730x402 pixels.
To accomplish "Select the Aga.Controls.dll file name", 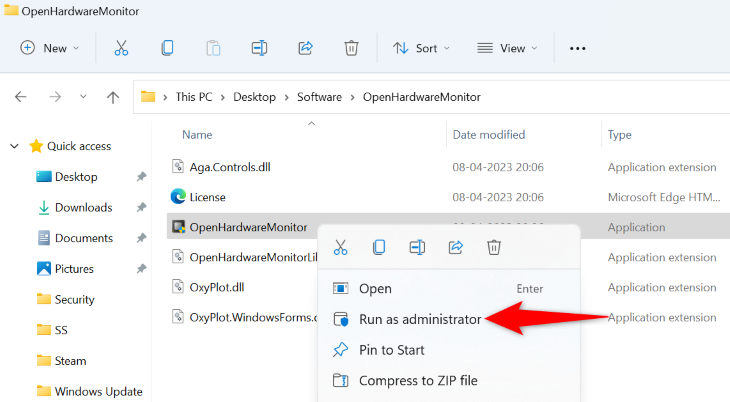I will (230, 167).
